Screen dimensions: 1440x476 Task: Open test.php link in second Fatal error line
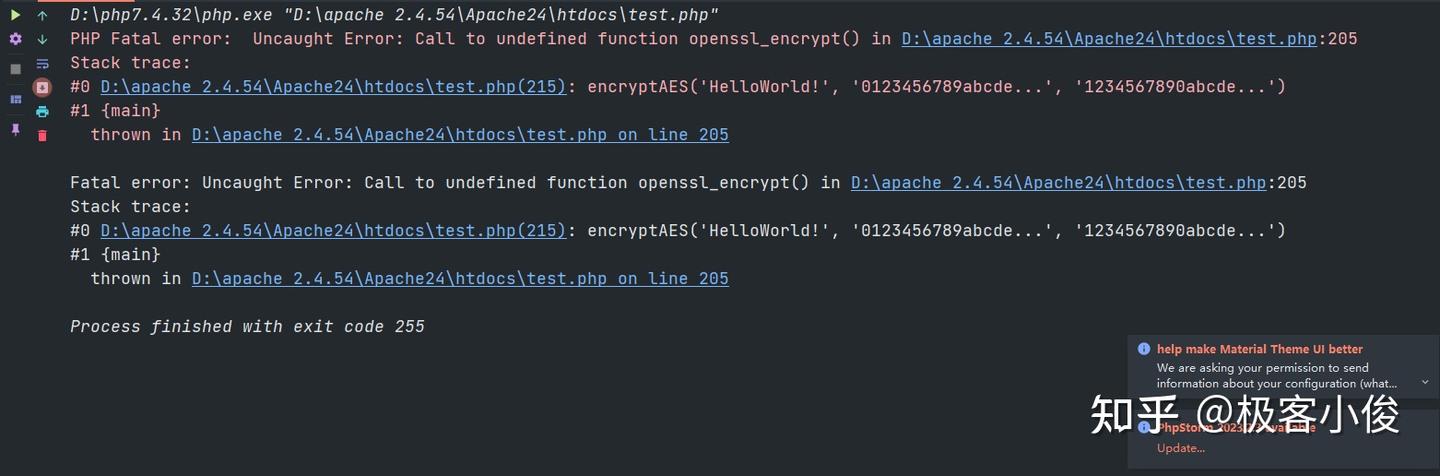point(1058,183)
